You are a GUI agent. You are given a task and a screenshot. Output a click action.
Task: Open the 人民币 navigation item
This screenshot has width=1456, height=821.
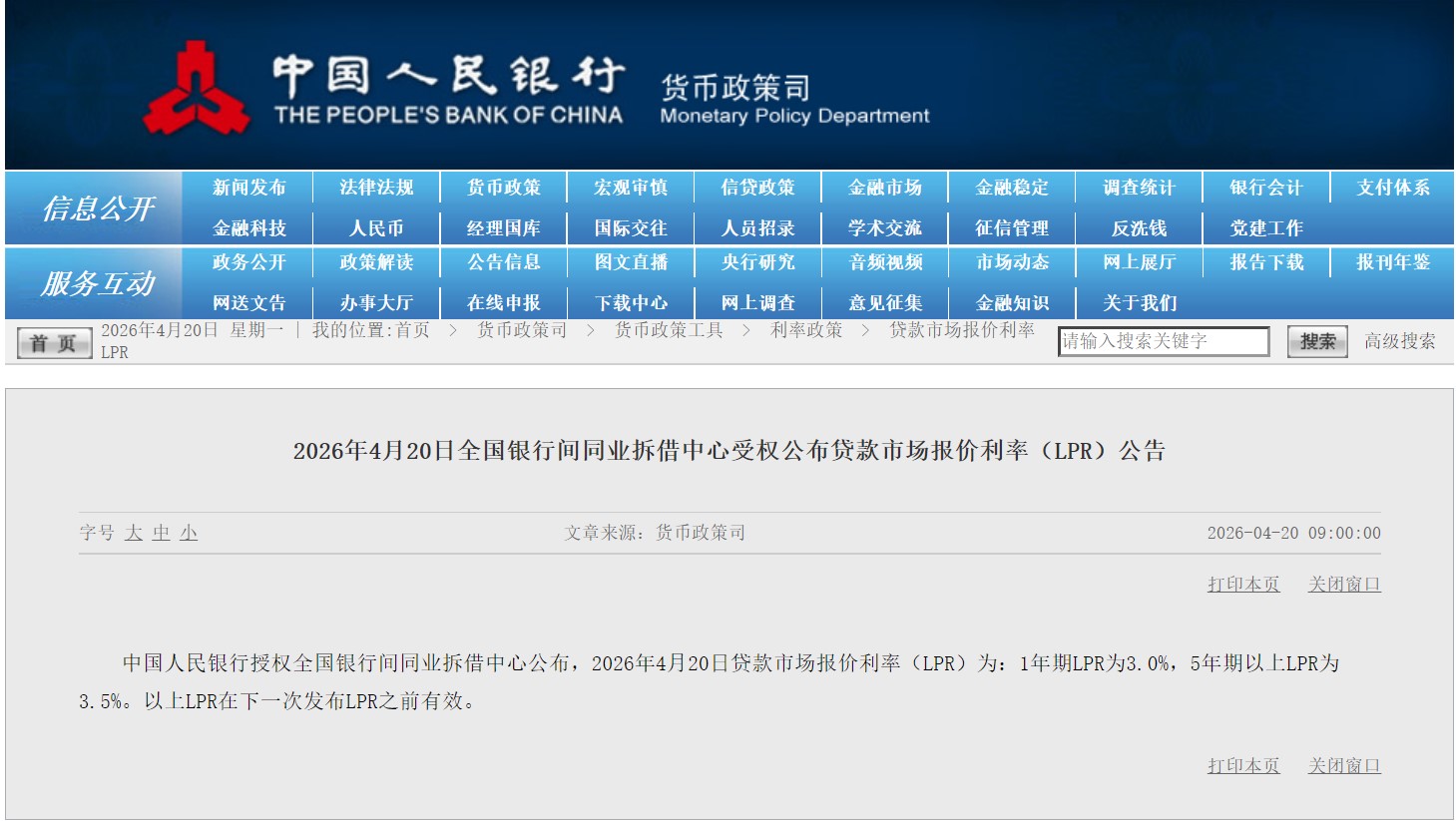click(375, 226)
